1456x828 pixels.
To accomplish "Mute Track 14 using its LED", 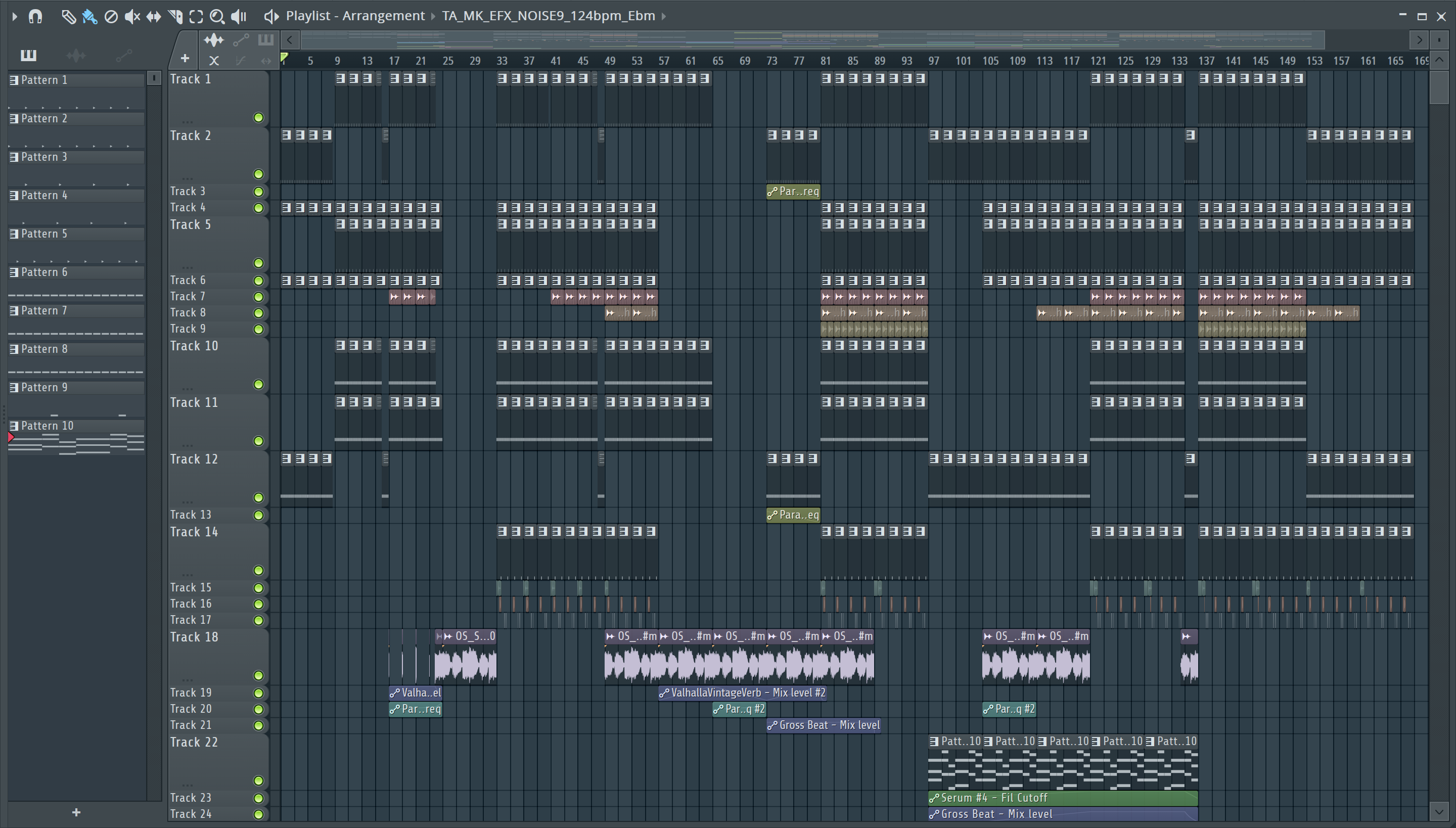I will [258, 570].
